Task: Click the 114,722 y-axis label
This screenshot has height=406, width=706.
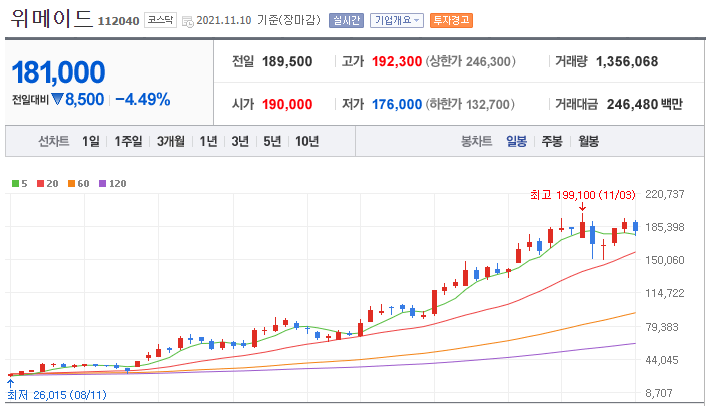Action: point(665,293)
